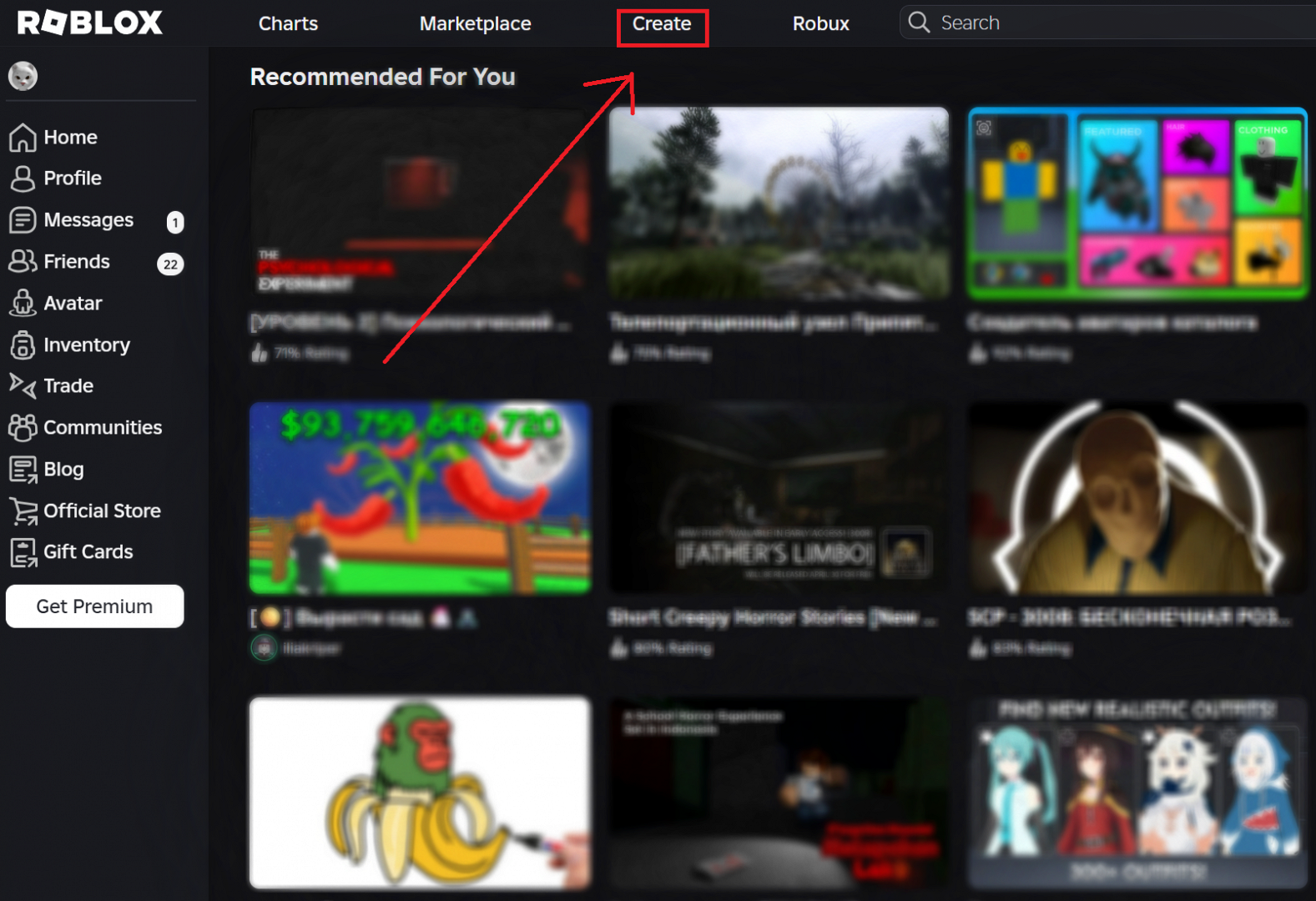This screenshot has width=1316, height=901.
Task: Open the SCP bald figure game thumbnail
Action: pos(1137,498)
